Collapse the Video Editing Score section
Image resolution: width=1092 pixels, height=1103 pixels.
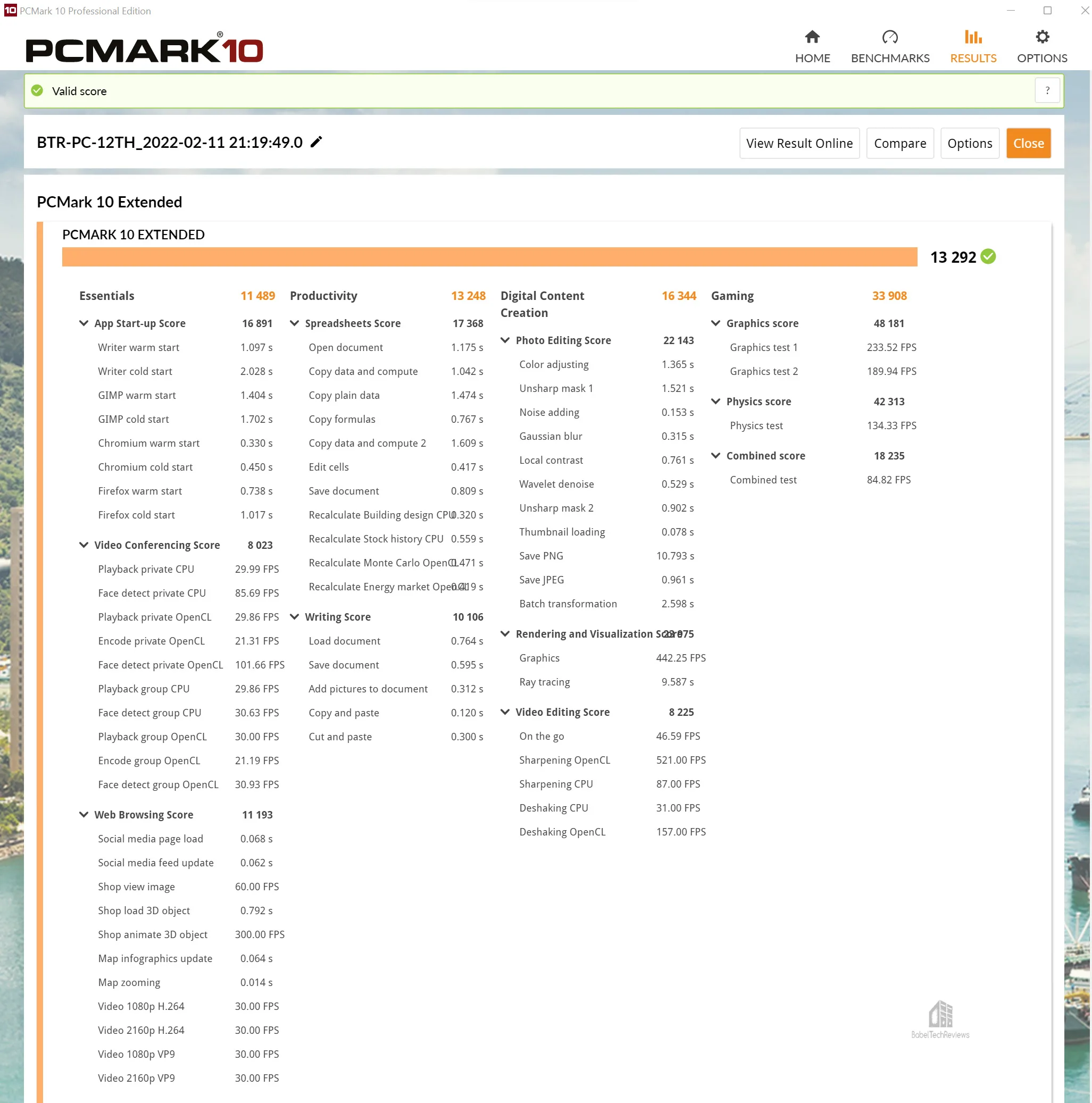coord(505,713)
